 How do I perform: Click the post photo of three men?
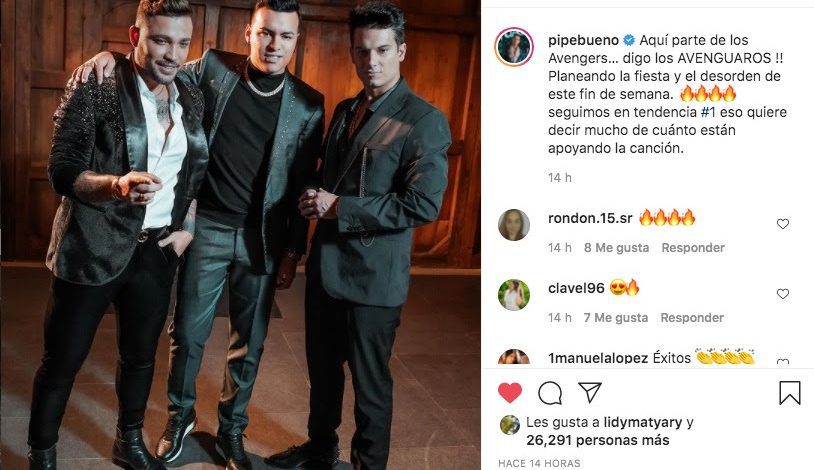pyautogui.click(x=240, y=235)
